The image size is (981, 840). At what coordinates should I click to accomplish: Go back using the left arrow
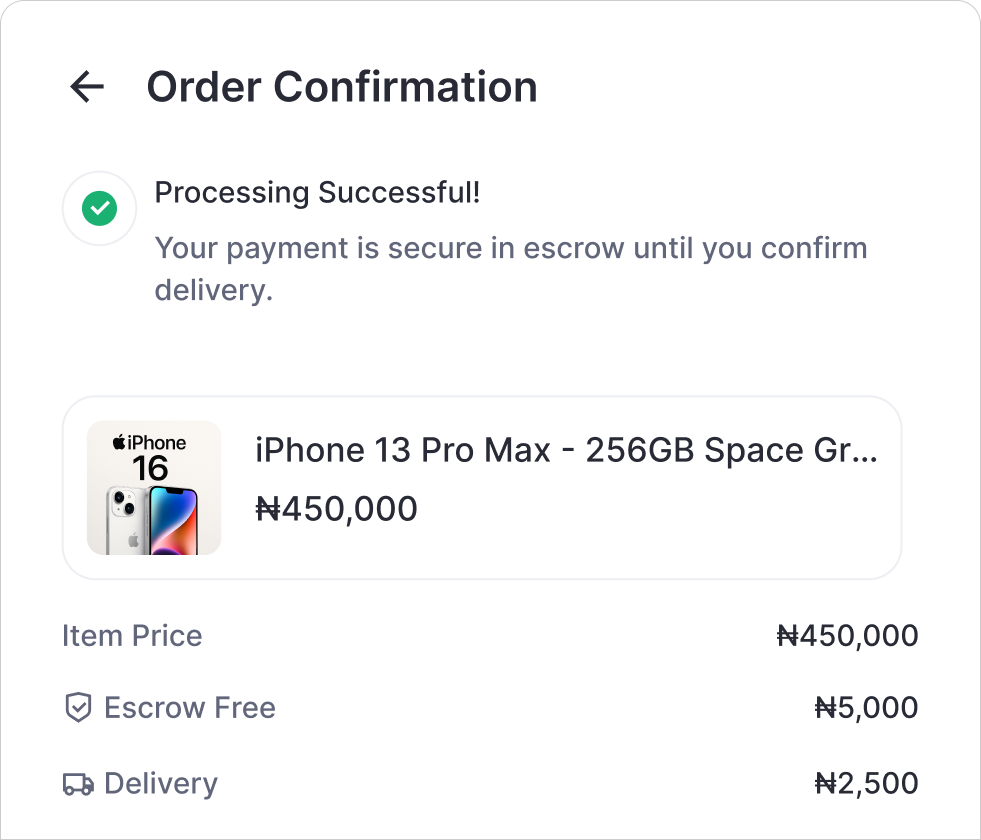coord(87,87)
